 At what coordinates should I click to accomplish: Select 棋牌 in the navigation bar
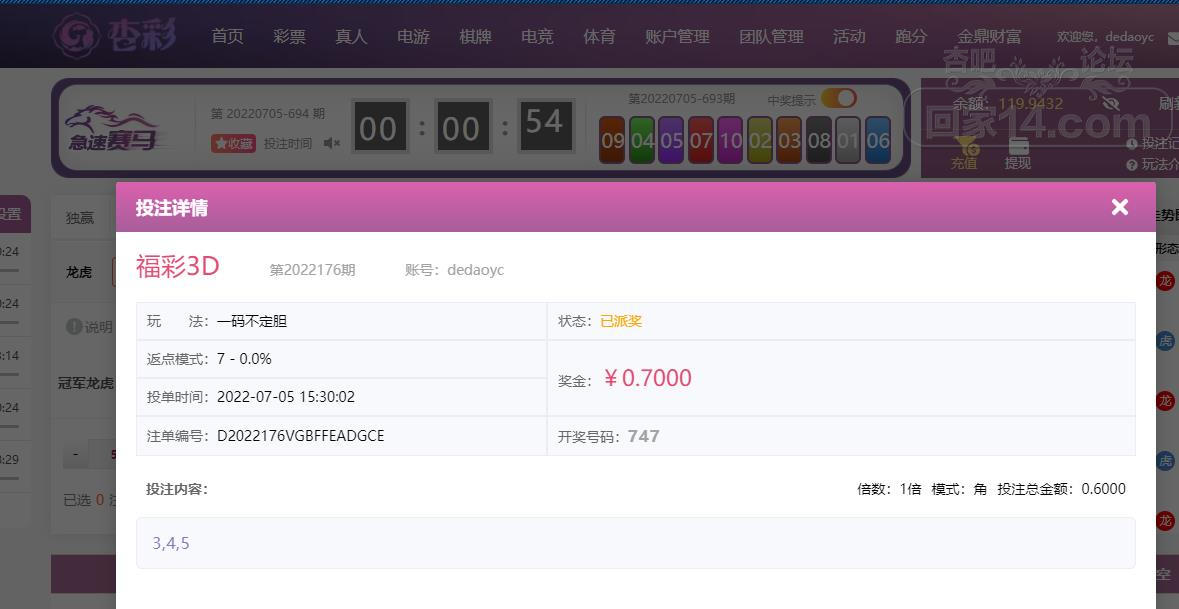475,36
